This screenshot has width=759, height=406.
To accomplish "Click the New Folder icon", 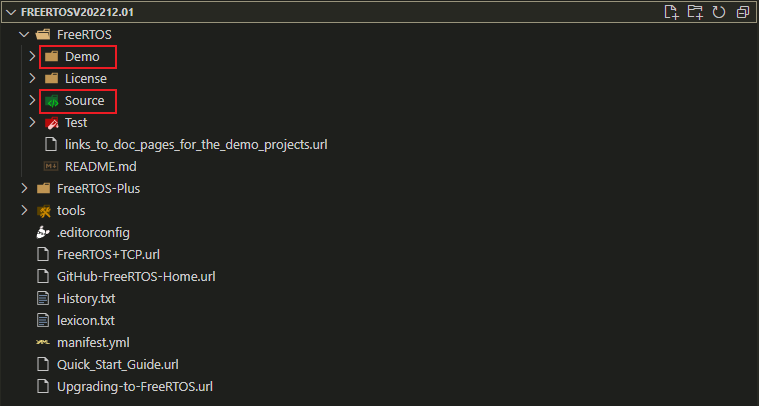I will [695, 13].
